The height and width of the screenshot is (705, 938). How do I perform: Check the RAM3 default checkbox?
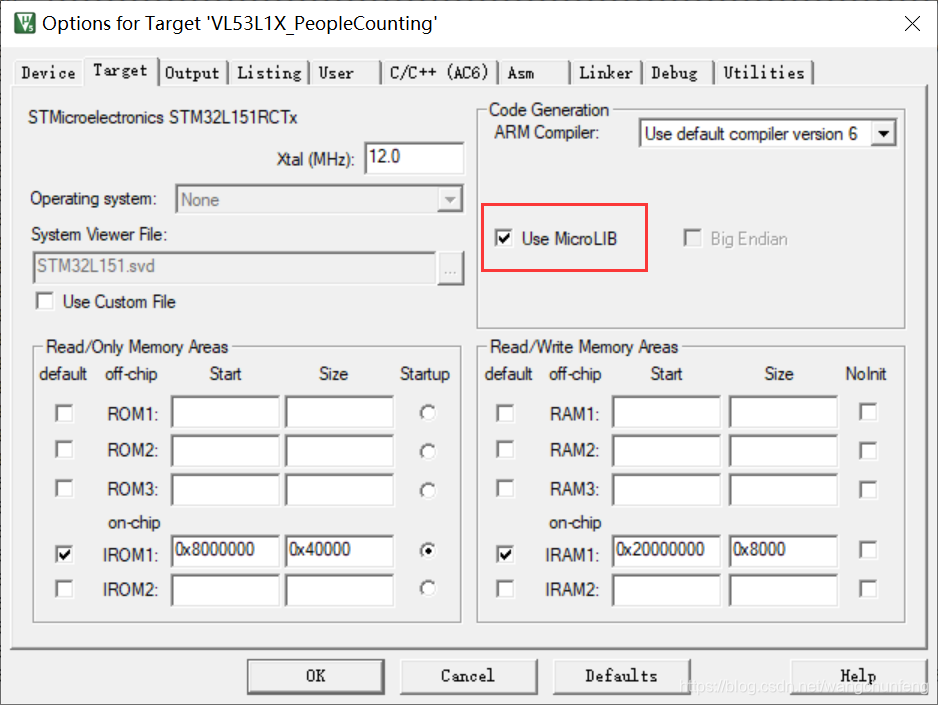tap(505, 489)
